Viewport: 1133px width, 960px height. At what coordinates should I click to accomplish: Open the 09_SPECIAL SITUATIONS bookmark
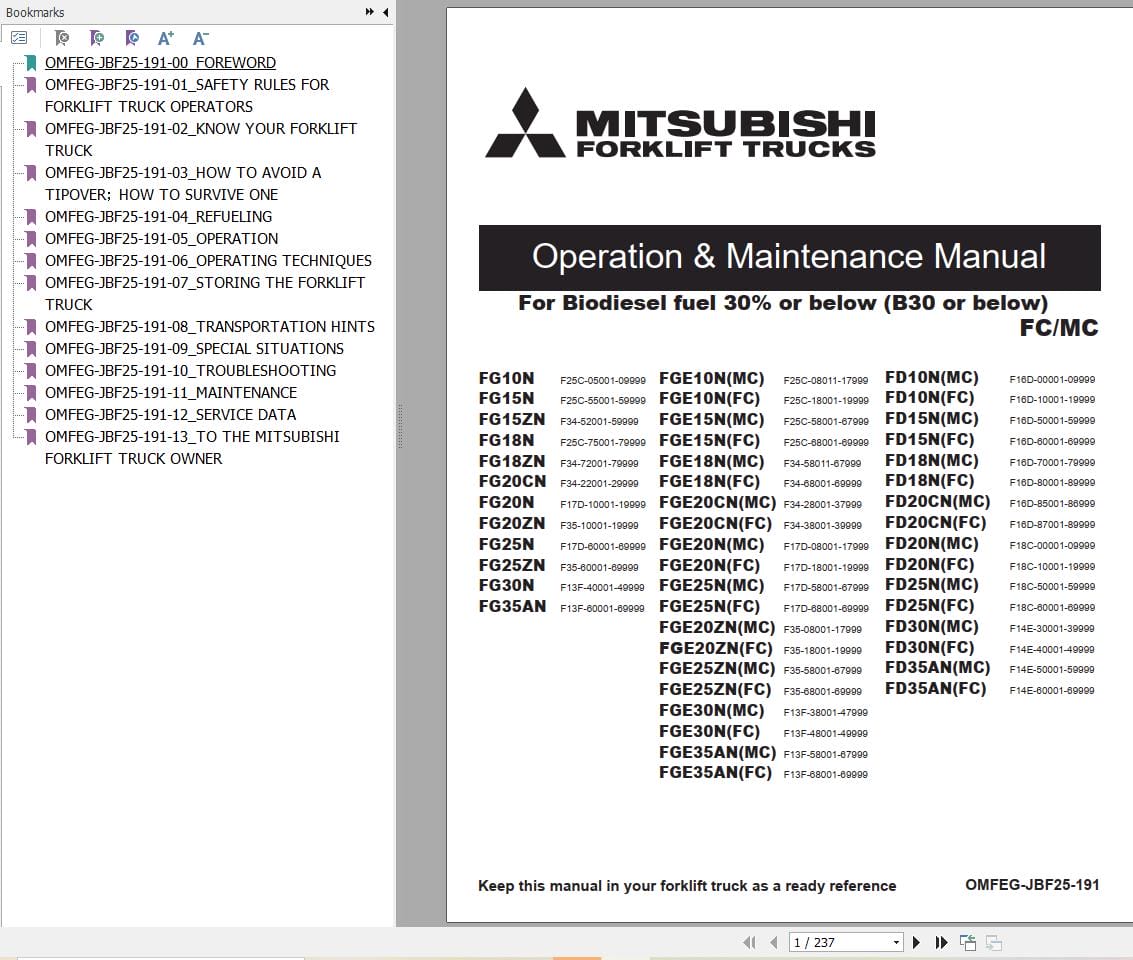194,349
